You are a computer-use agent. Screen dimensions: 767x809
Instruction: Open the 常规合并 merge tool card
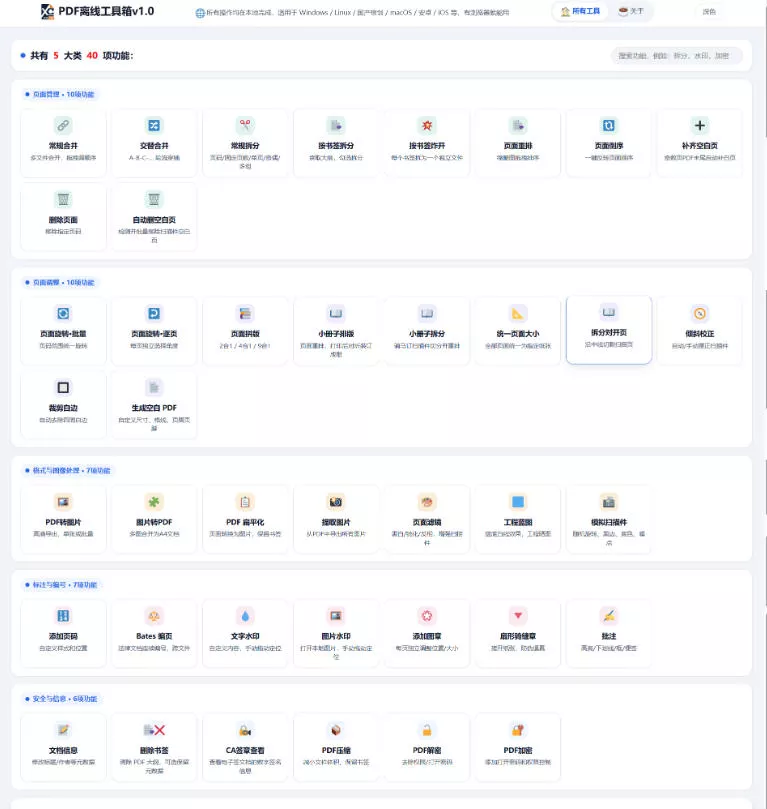coord(63,143)
